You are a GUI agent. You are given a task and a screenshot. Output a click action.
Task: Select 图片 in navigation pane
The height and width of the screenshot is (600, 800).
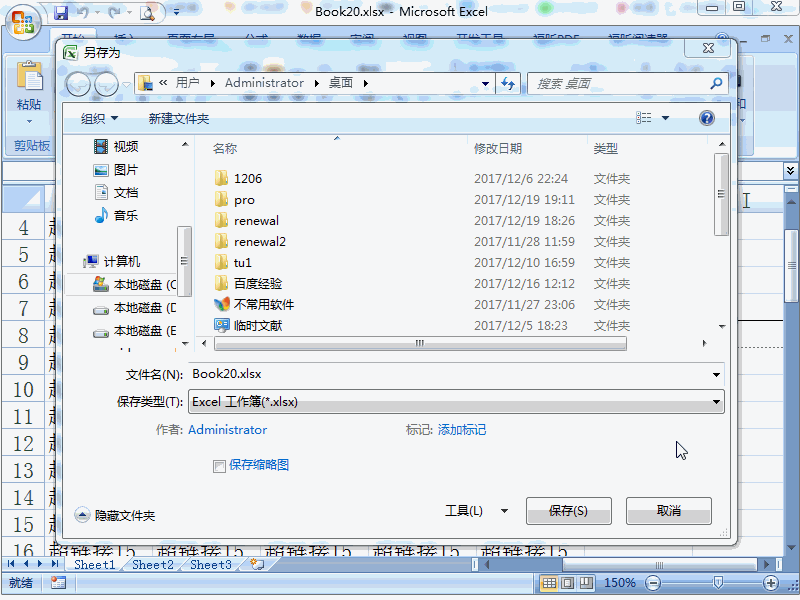116,169
